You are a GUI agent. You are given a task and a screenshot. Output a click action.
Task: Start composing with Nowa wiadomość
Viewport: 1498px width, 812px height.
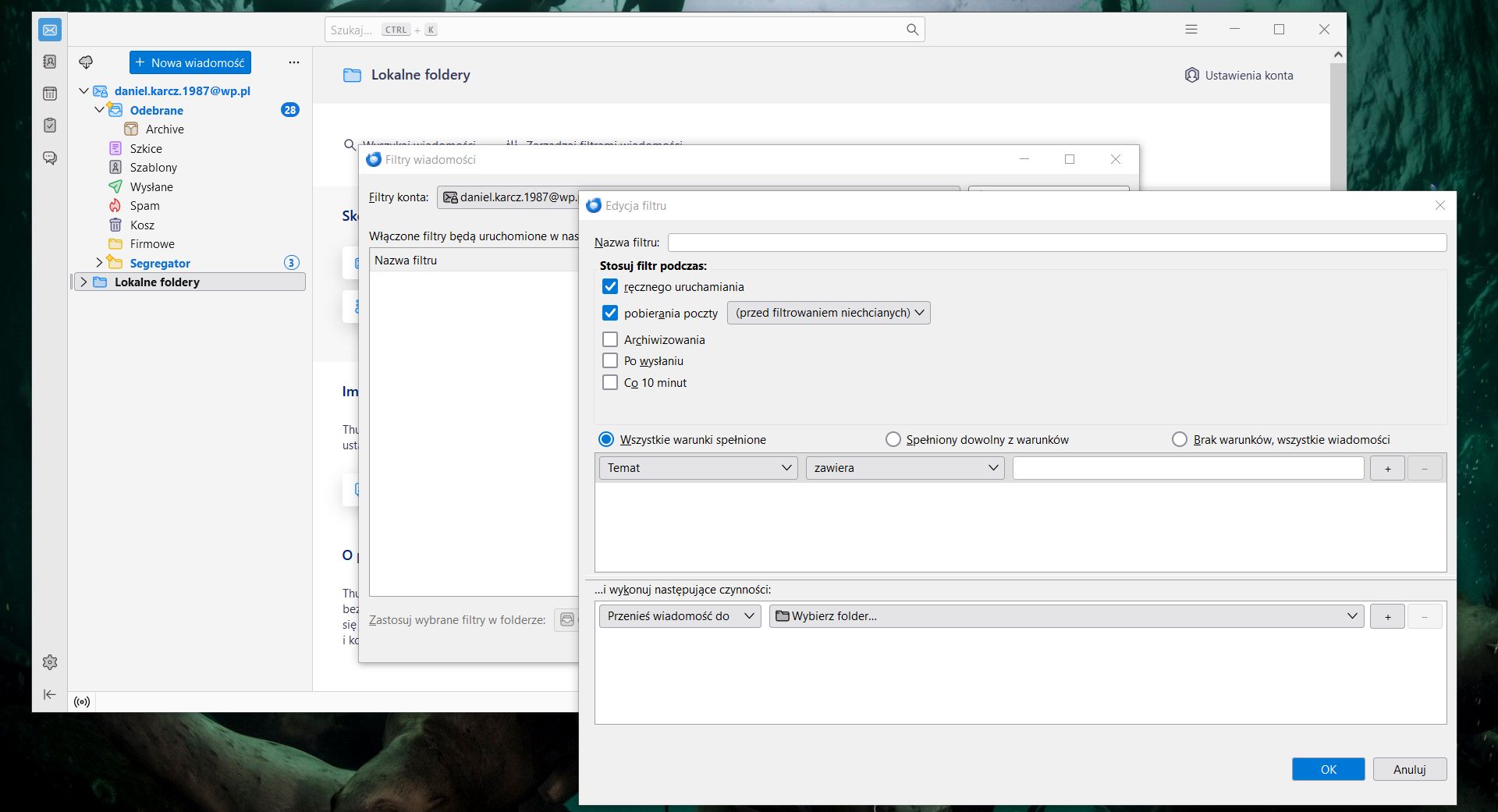[x=190, y=62]
